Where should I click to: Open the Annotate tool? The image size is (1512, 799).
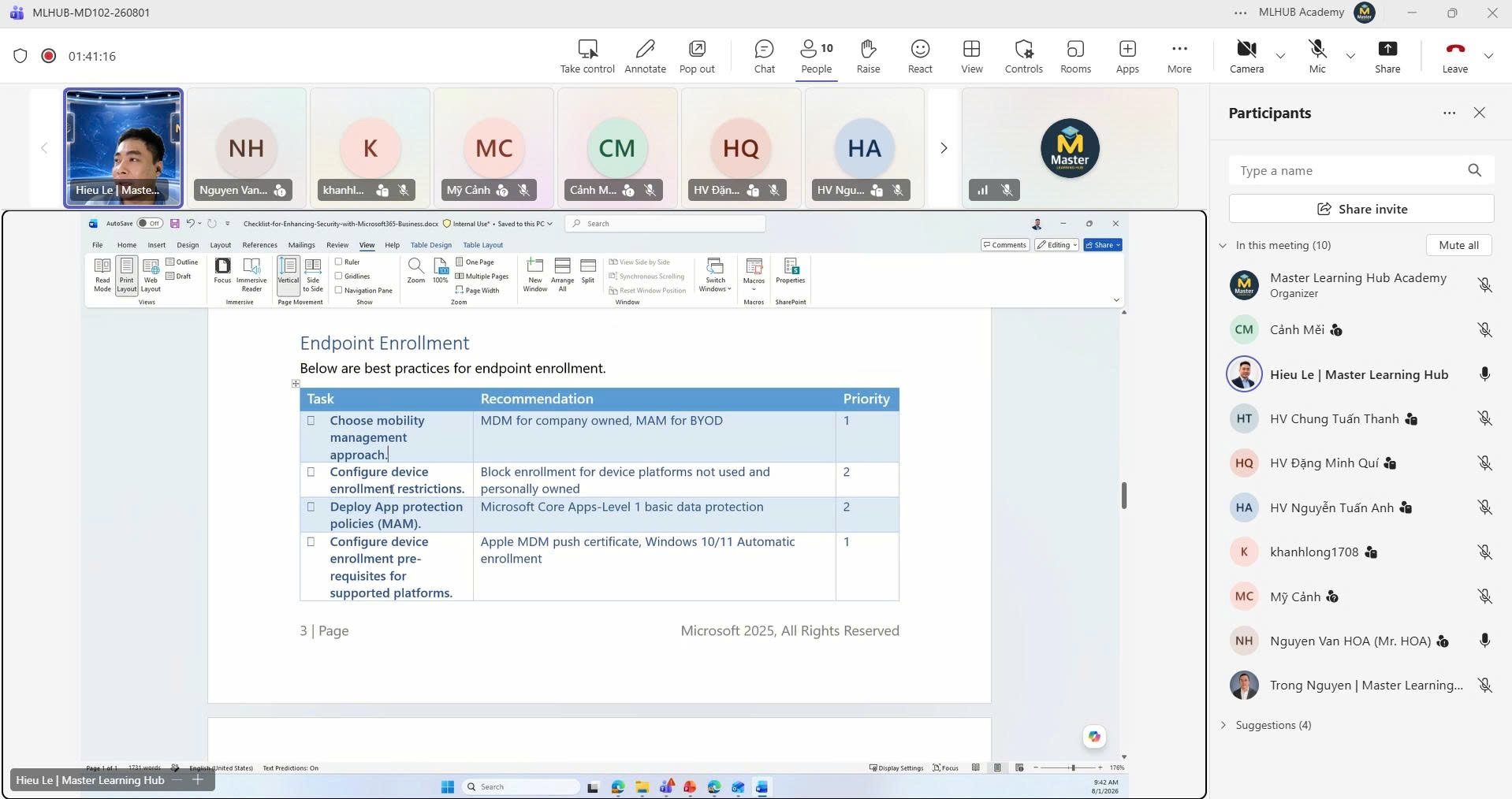(x=645, y=56)
